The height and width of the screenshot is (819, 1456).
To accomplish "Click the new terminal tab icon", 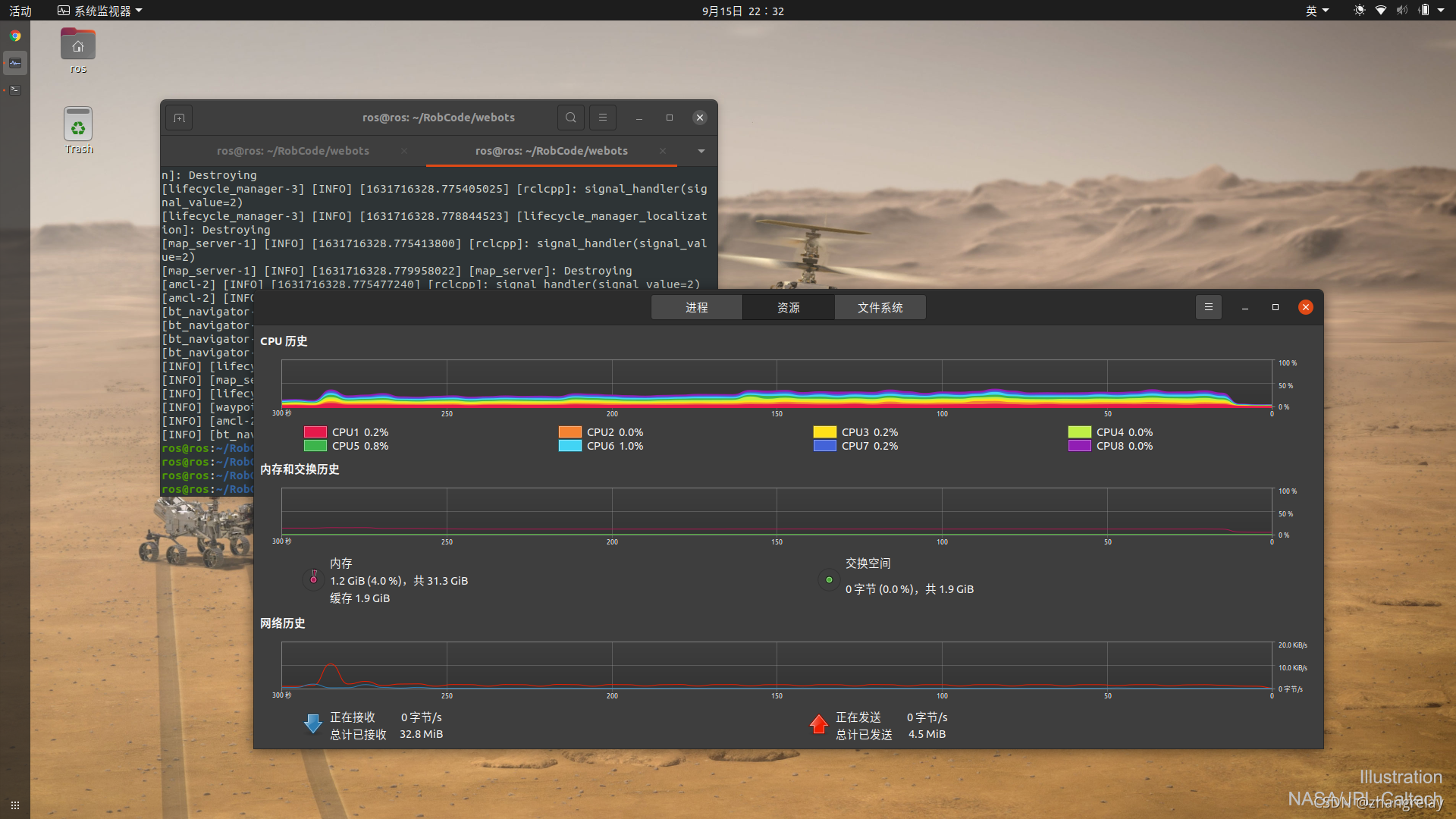I will coord(179,118).
